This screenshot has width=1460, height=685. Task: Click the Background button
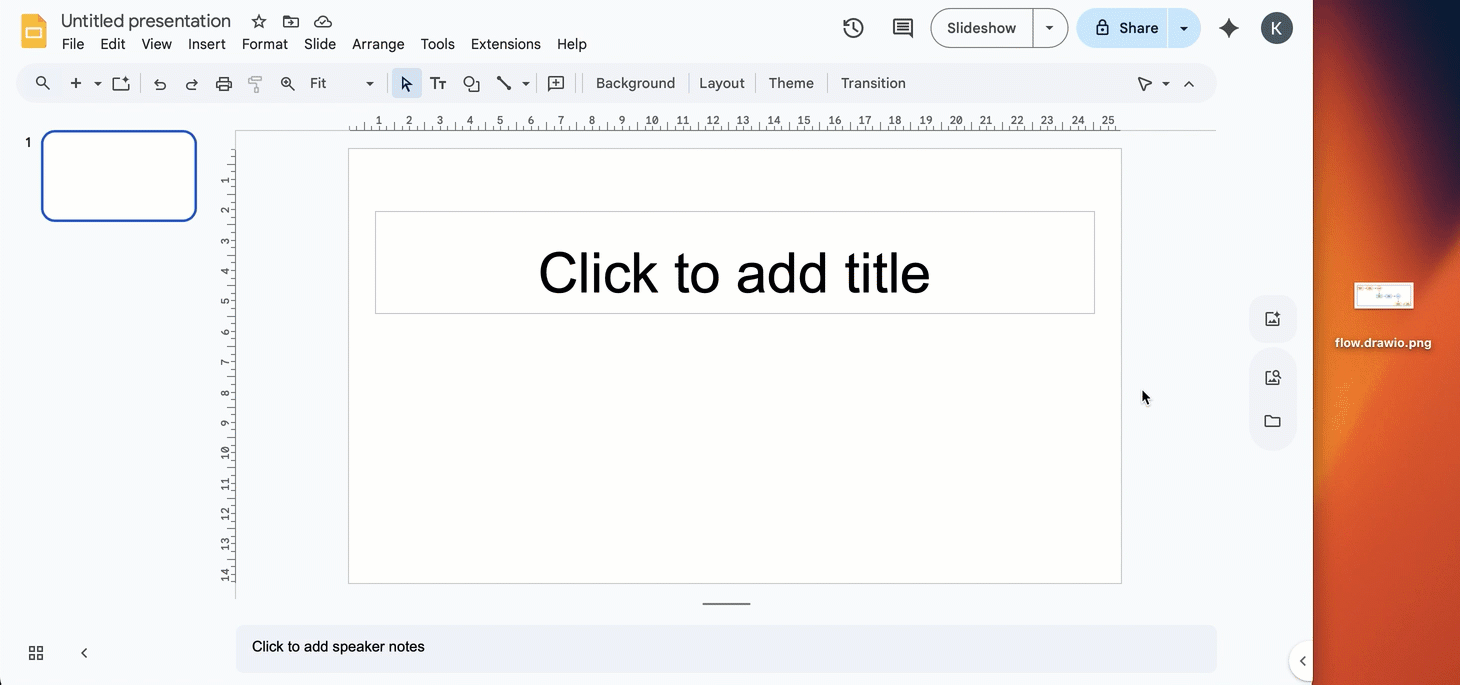(x=635, y=83)
